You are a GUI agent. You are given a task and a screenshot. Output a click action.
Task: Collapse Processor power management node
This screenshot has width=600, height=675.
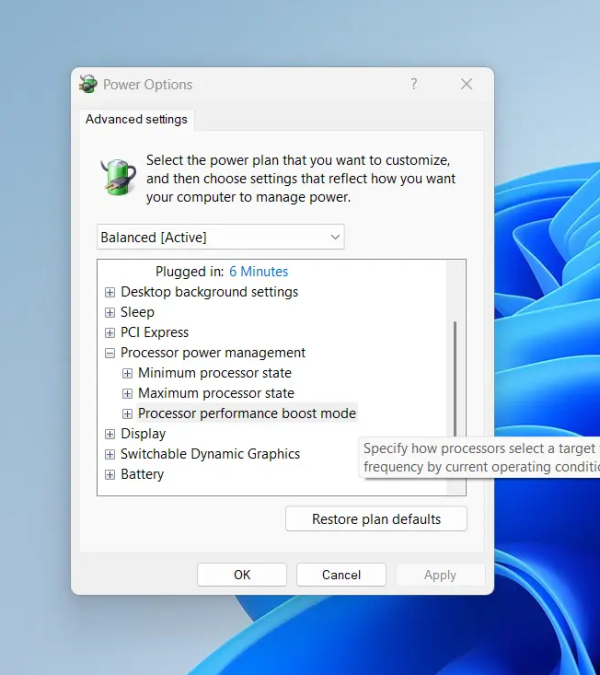tap(110, 353)
